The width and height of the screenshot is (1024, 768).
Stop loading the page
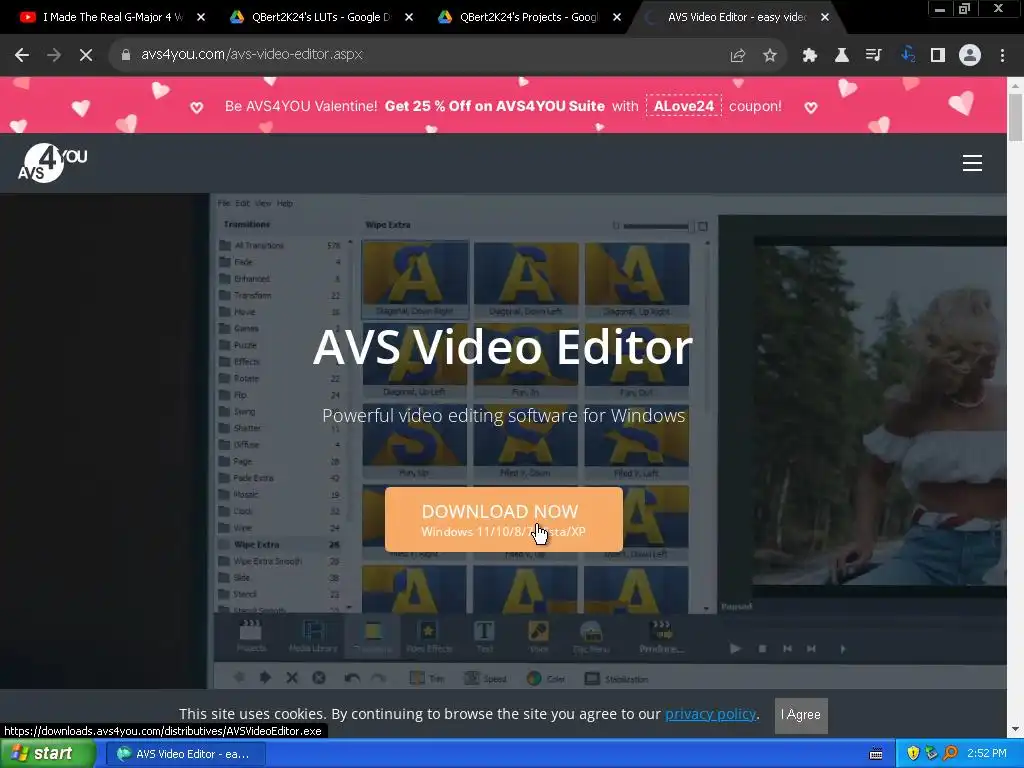(86, 55)
